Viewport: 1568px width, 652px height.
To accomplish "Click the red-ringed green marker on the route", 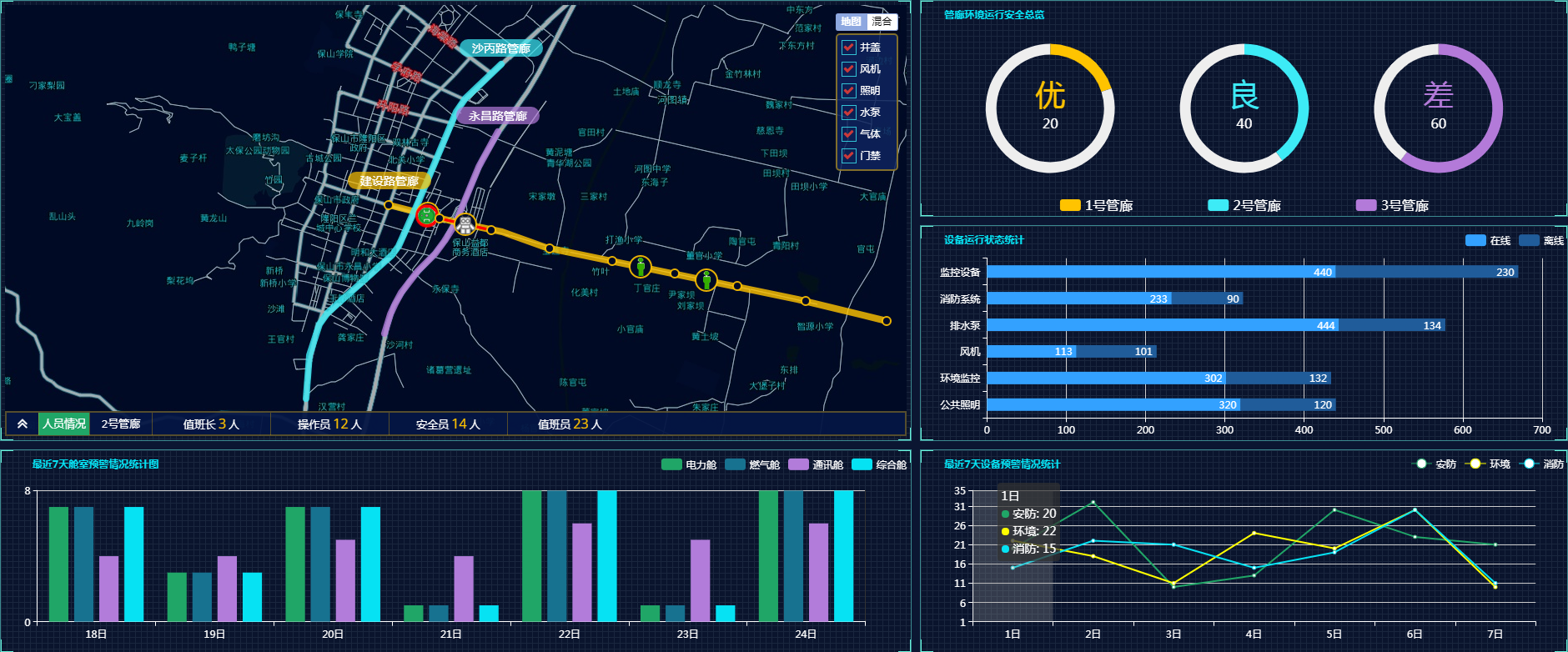I will (427, 215).
